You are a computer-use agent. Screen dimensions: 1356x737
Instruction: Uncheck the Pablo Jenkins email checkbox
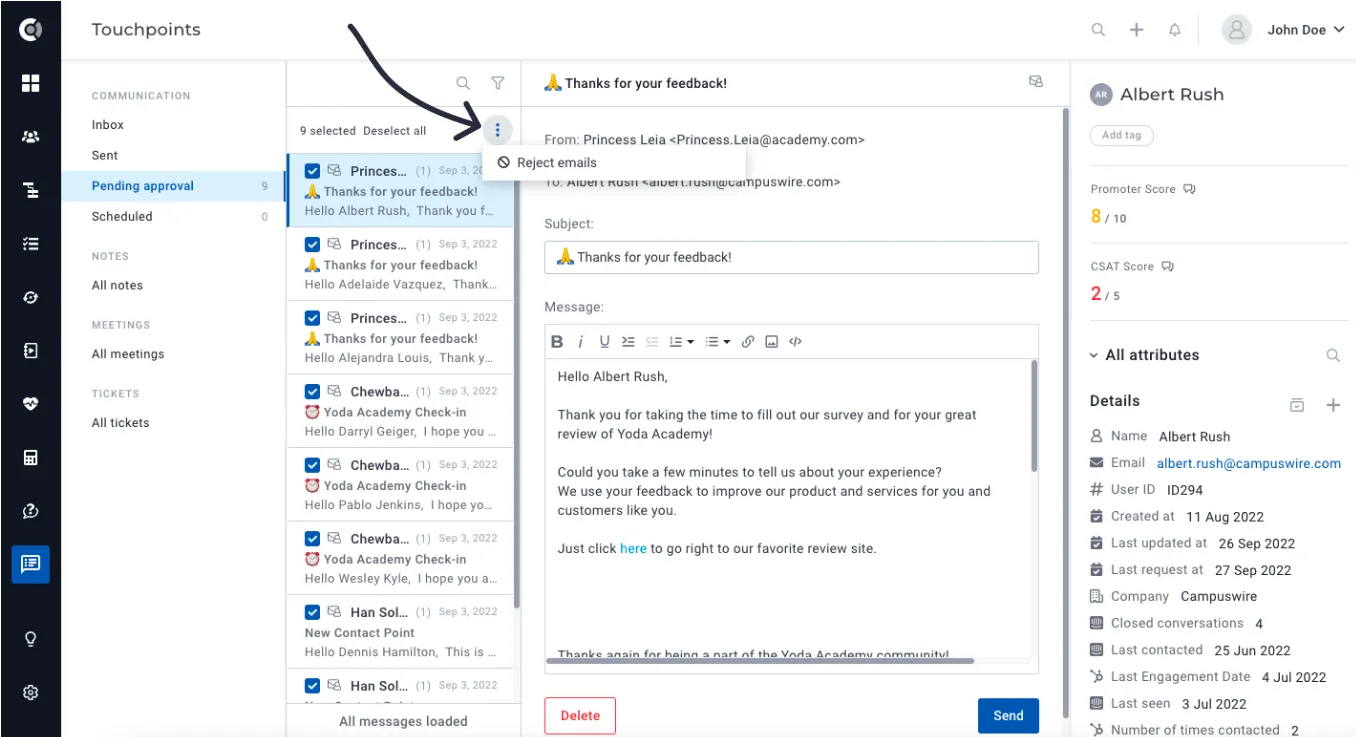pos(312,465)
